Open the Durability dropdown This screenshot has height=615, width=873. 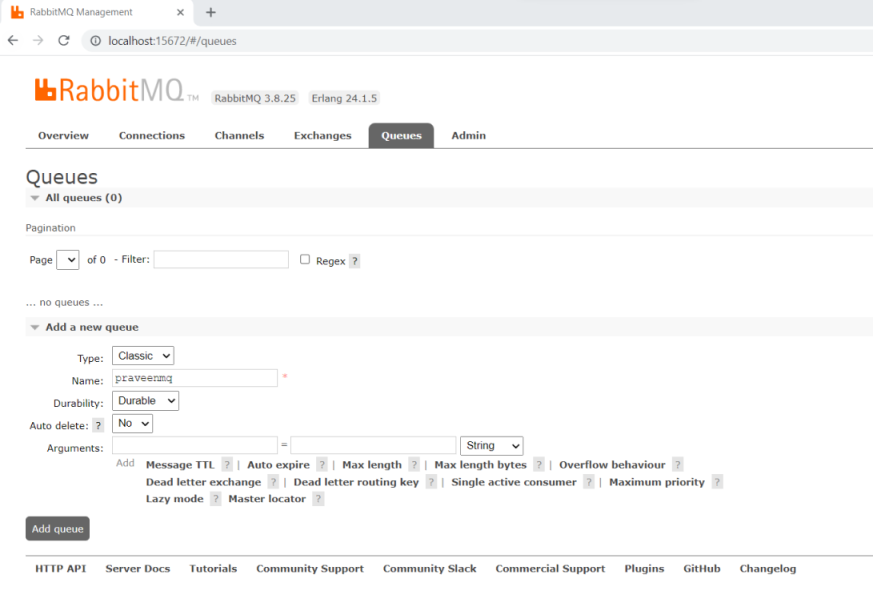pyautogui.click(x=145, y=401)
